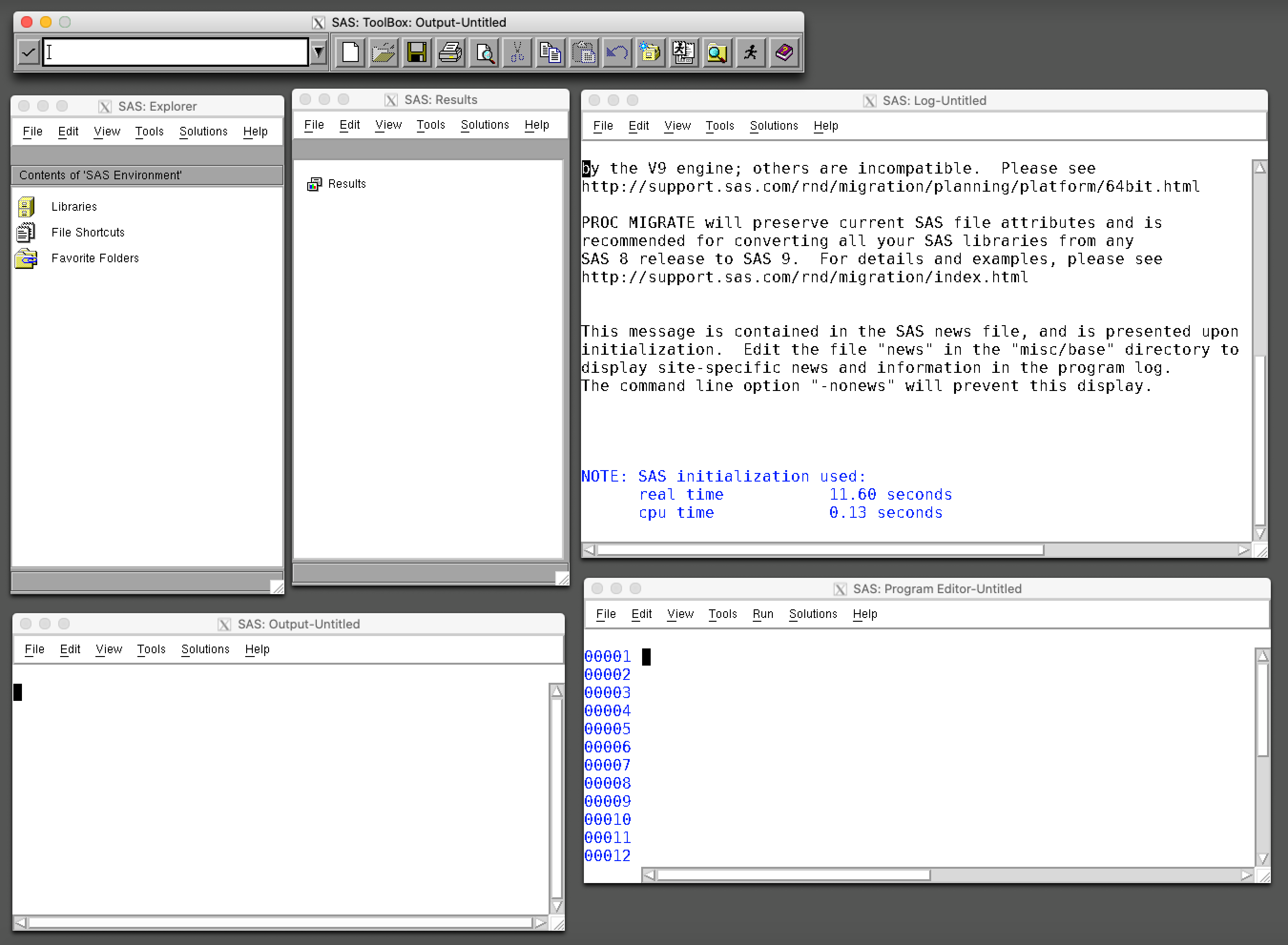This screenshot has height=945, width=1288.
Task: Open Run menu in Program Editor
Action: click(763, 614)
